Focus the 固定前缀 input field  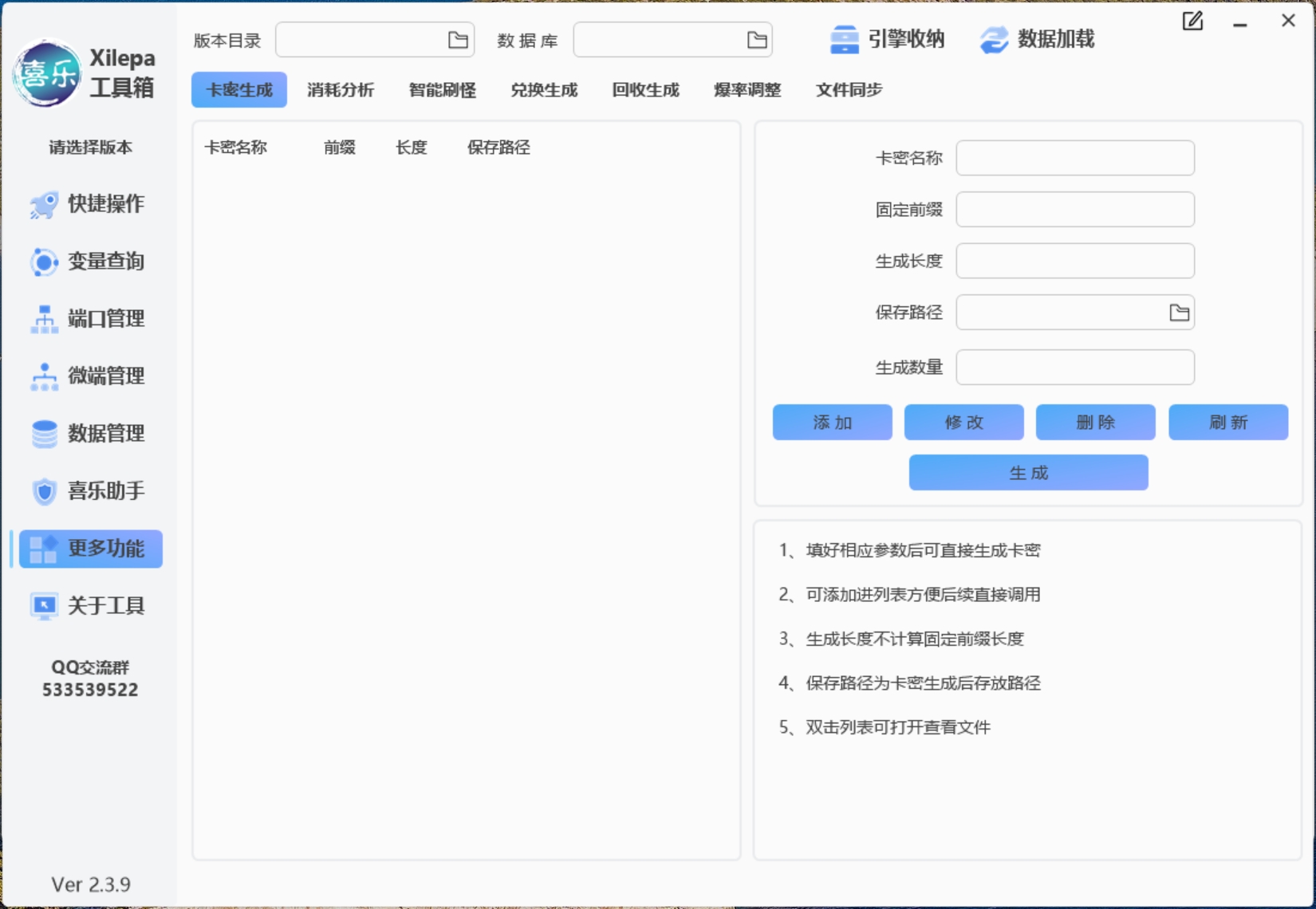1075,210
